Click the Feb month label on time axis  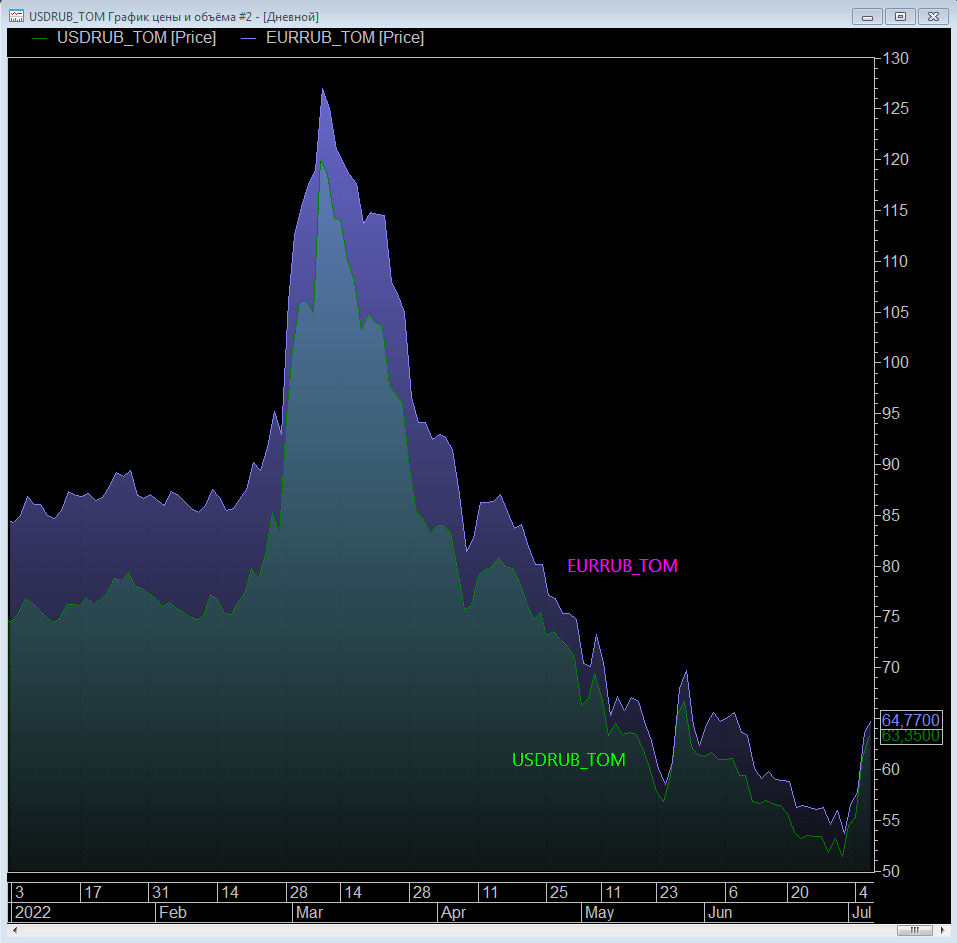click(172, 912)
